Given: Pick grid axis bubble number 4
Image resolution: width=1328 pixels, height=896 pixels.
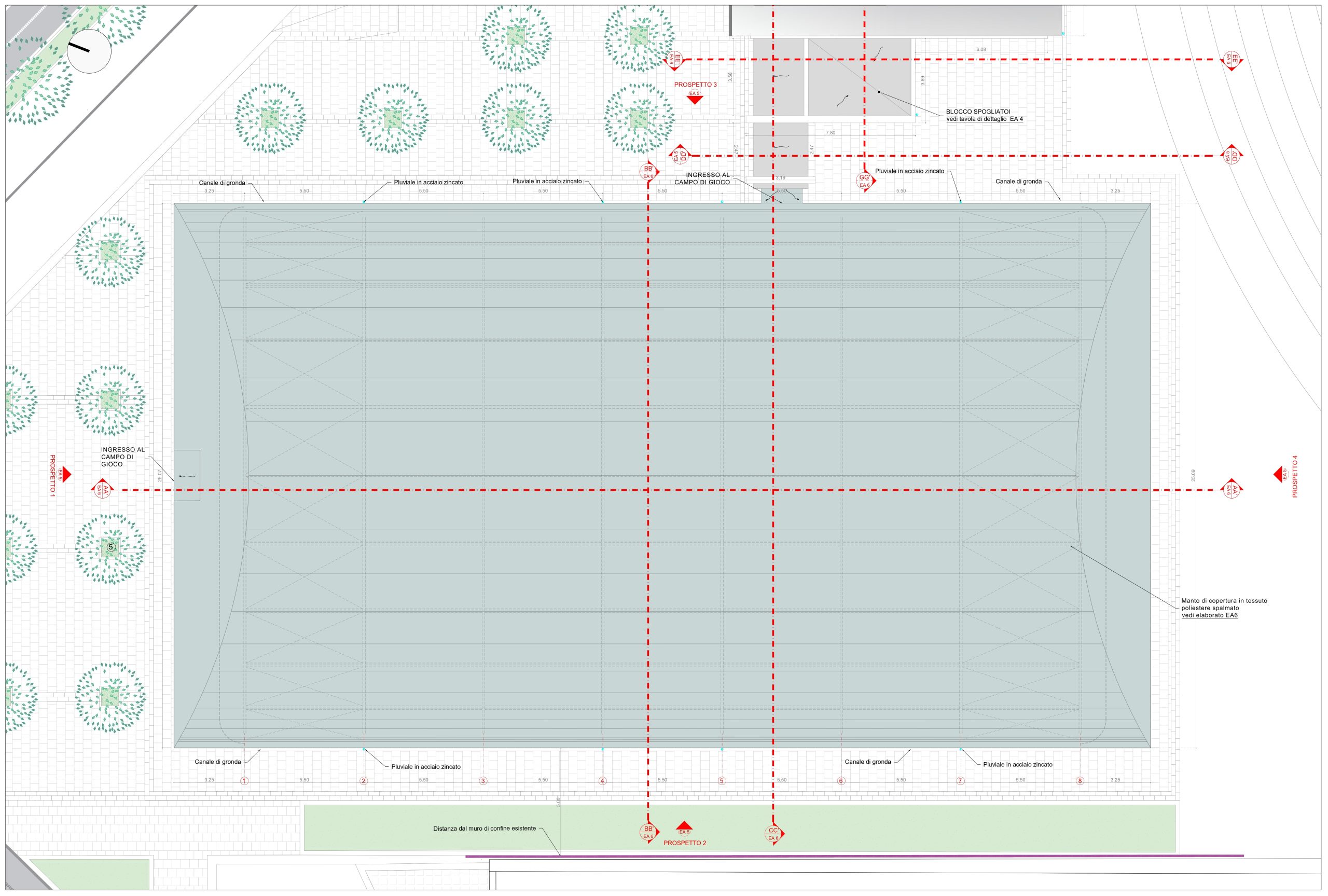Looking at the screenshot, I should pyautogui.click(x=603, y=781).
